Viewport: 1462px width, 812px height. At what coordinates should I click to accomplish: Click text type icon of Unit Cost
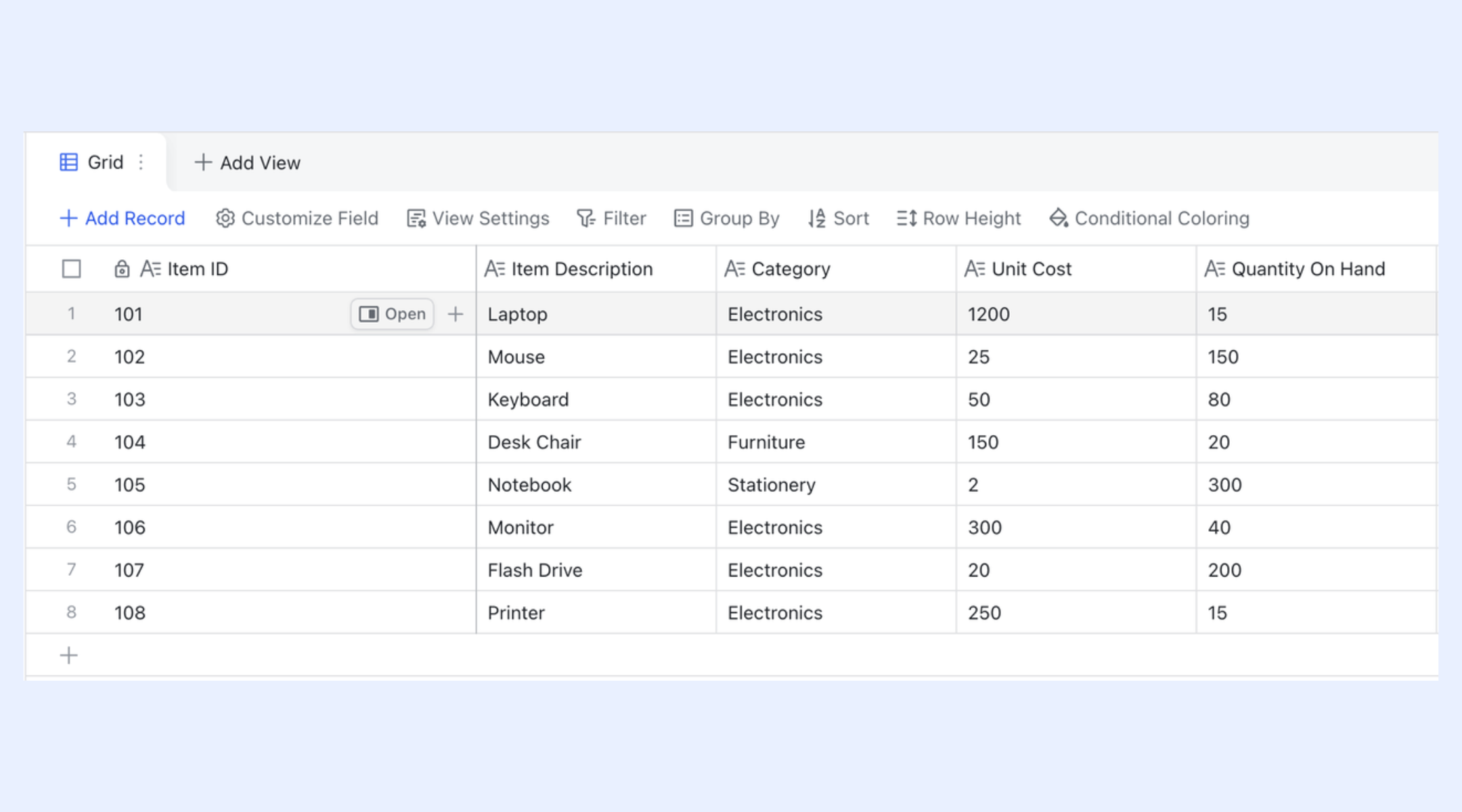click(975, 269)
